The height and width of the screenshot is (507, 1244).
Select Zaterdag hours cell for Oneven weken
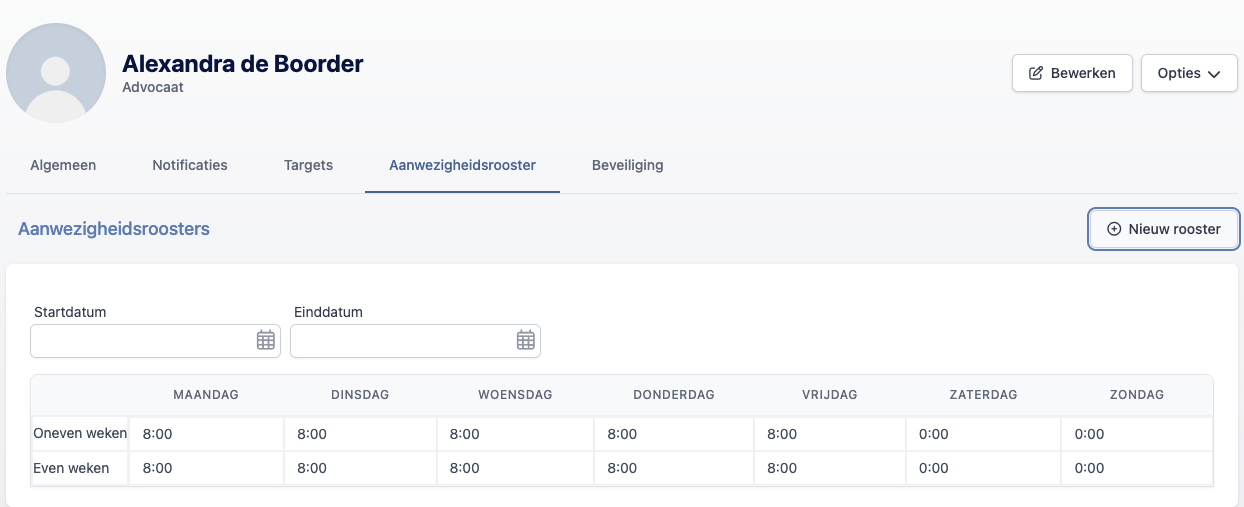[x=983, y=434]
